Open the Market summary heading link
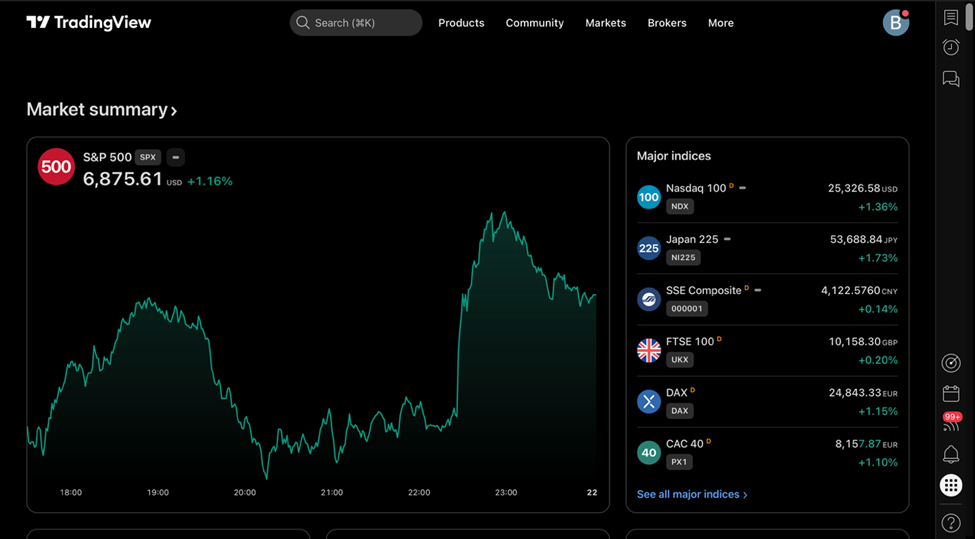 click(x=101, y=110)
